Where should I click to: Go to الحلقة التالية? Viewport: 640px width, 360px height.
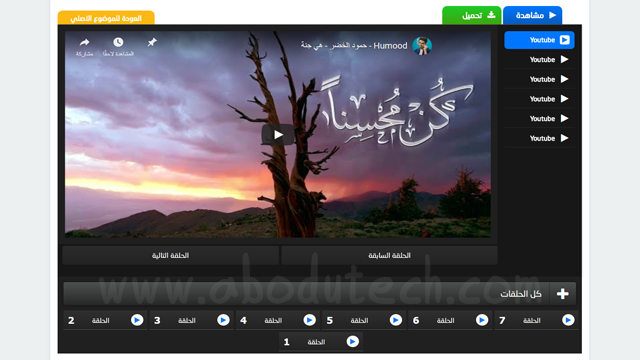tap(171, 256)
